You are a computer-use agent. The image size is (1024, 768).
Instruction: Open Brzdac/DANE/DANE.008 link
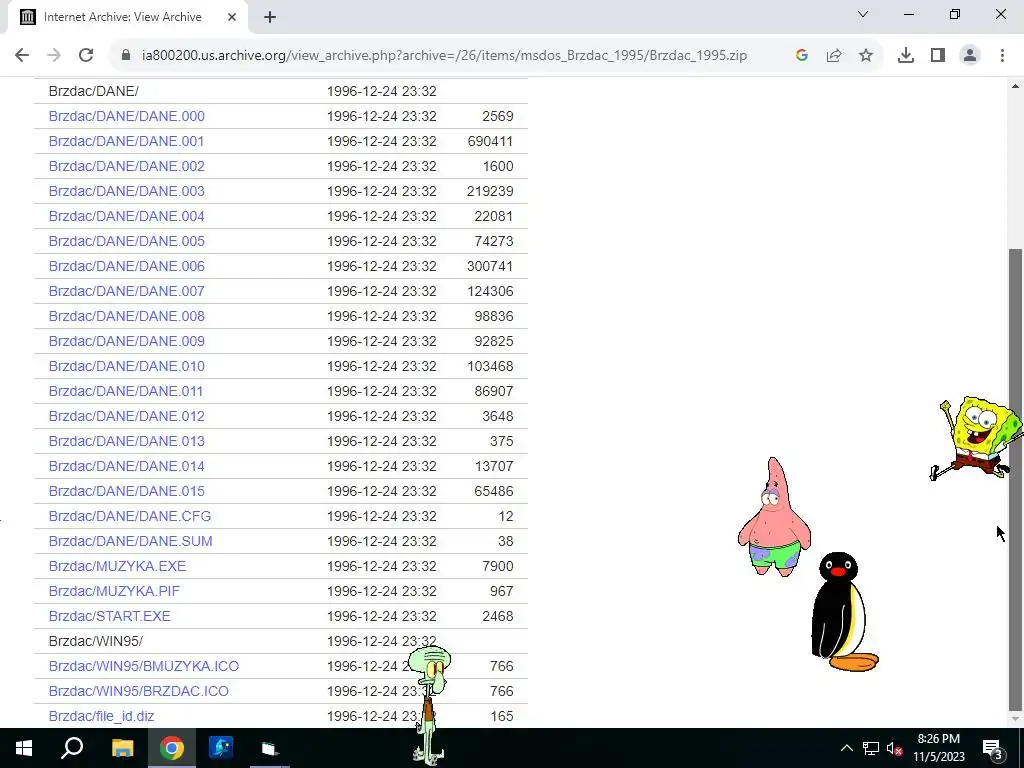click(x=127, y=316)
